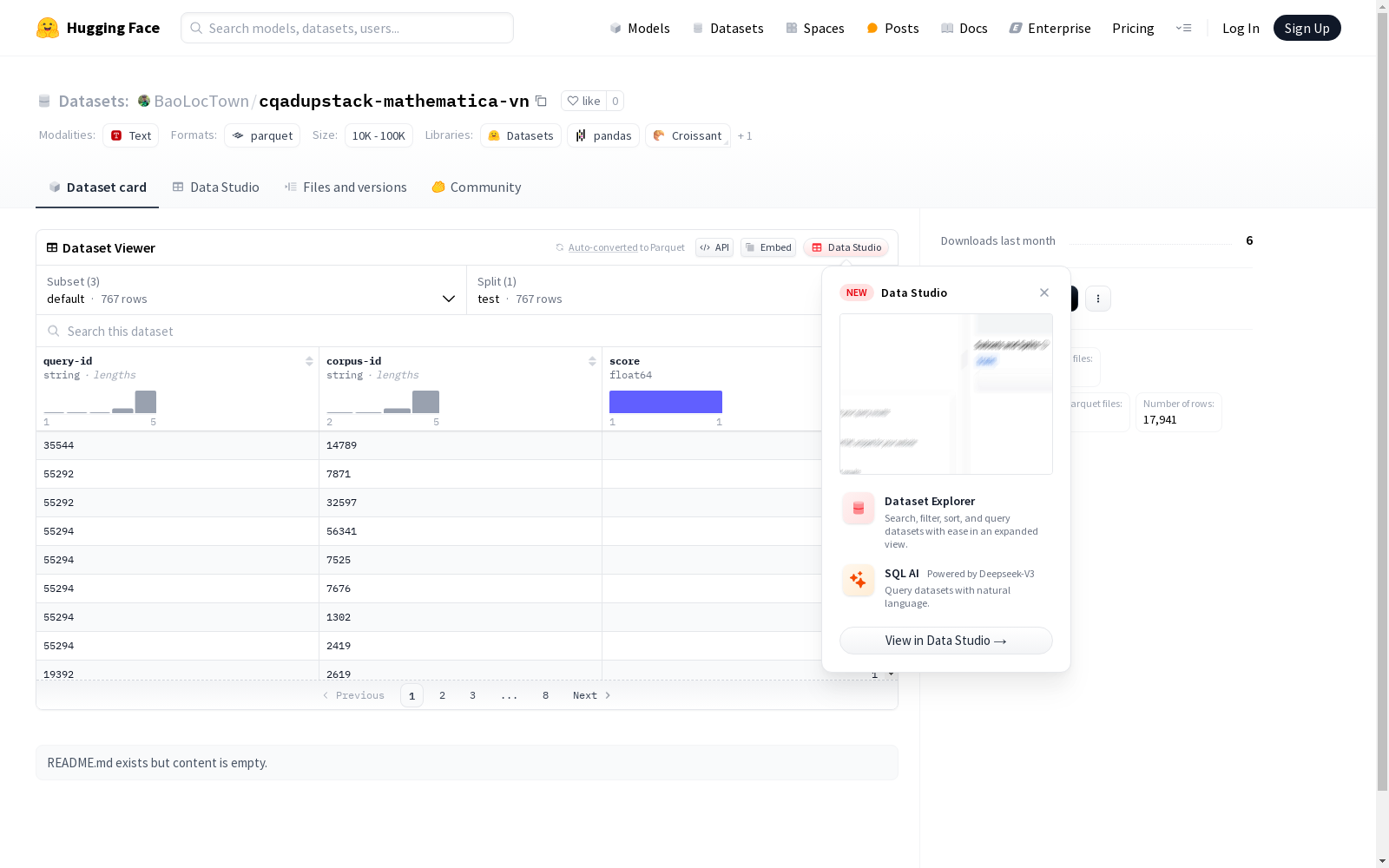Click the Previous page button
The width and height of the screenshot is (1389, 868).
pyautogui.click(x=353, y=695)
